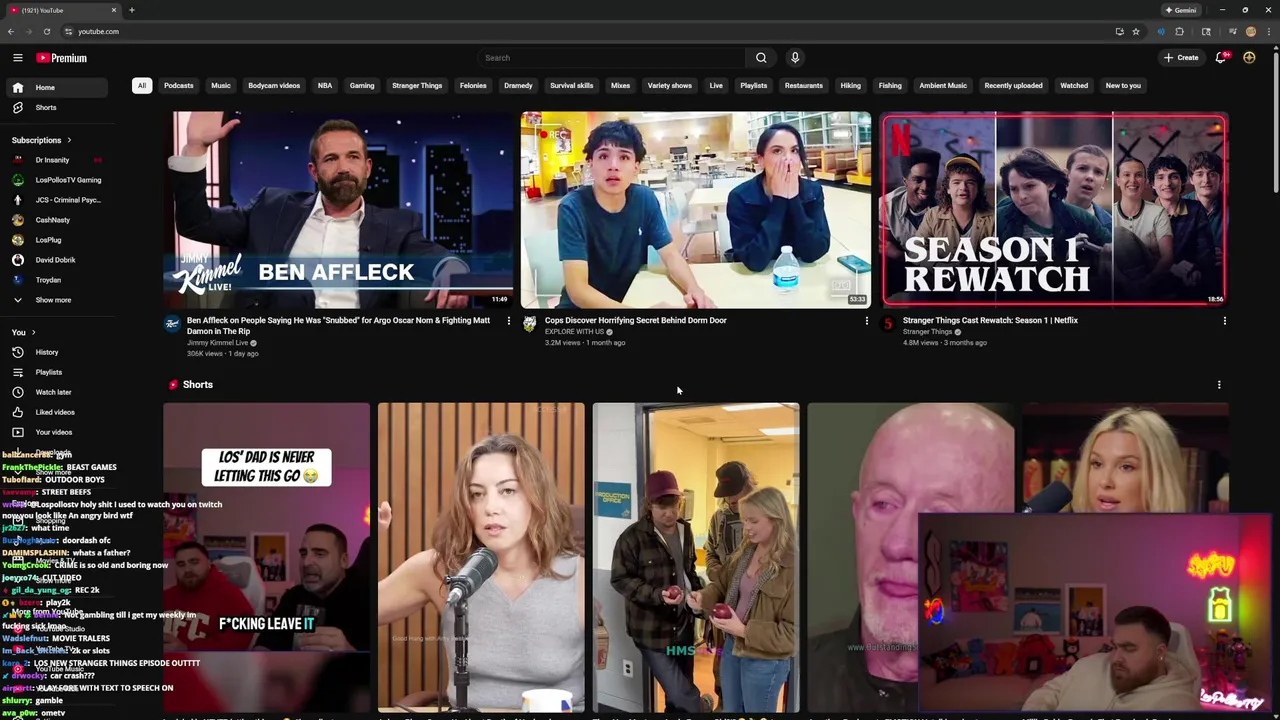This screenshot has width=1280, height=720.
Task: Click the search magnifier button
Action: pyautogui.click(x=761, y=58)
